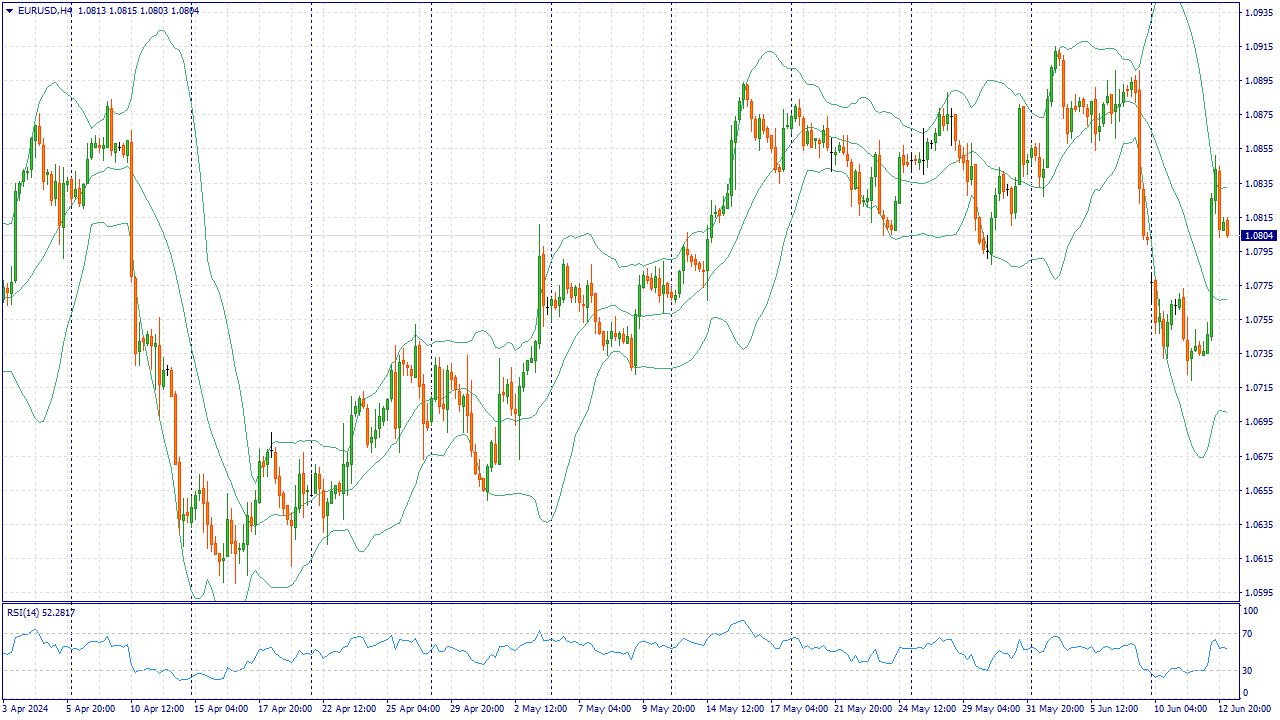Click the 15 Apr 04:00 time label
The image size is (1280, 720).
click(x=222, y=709)
